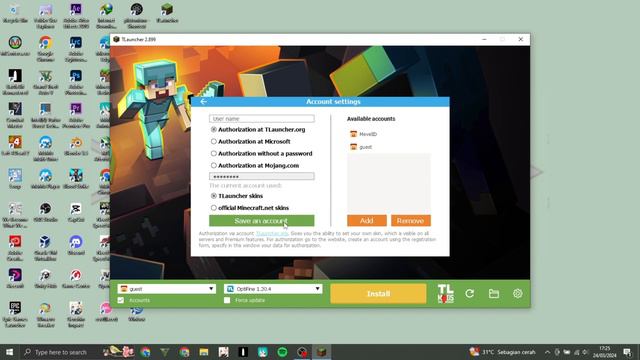Open Adobe Photoshop desktop shortcut

click(76, 82)
